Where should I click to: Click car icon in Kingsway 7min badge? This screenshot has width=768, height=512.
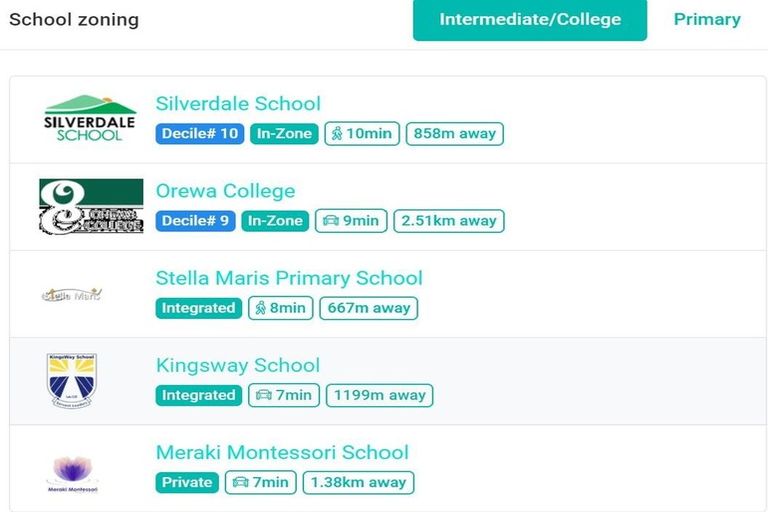(264, 395)
